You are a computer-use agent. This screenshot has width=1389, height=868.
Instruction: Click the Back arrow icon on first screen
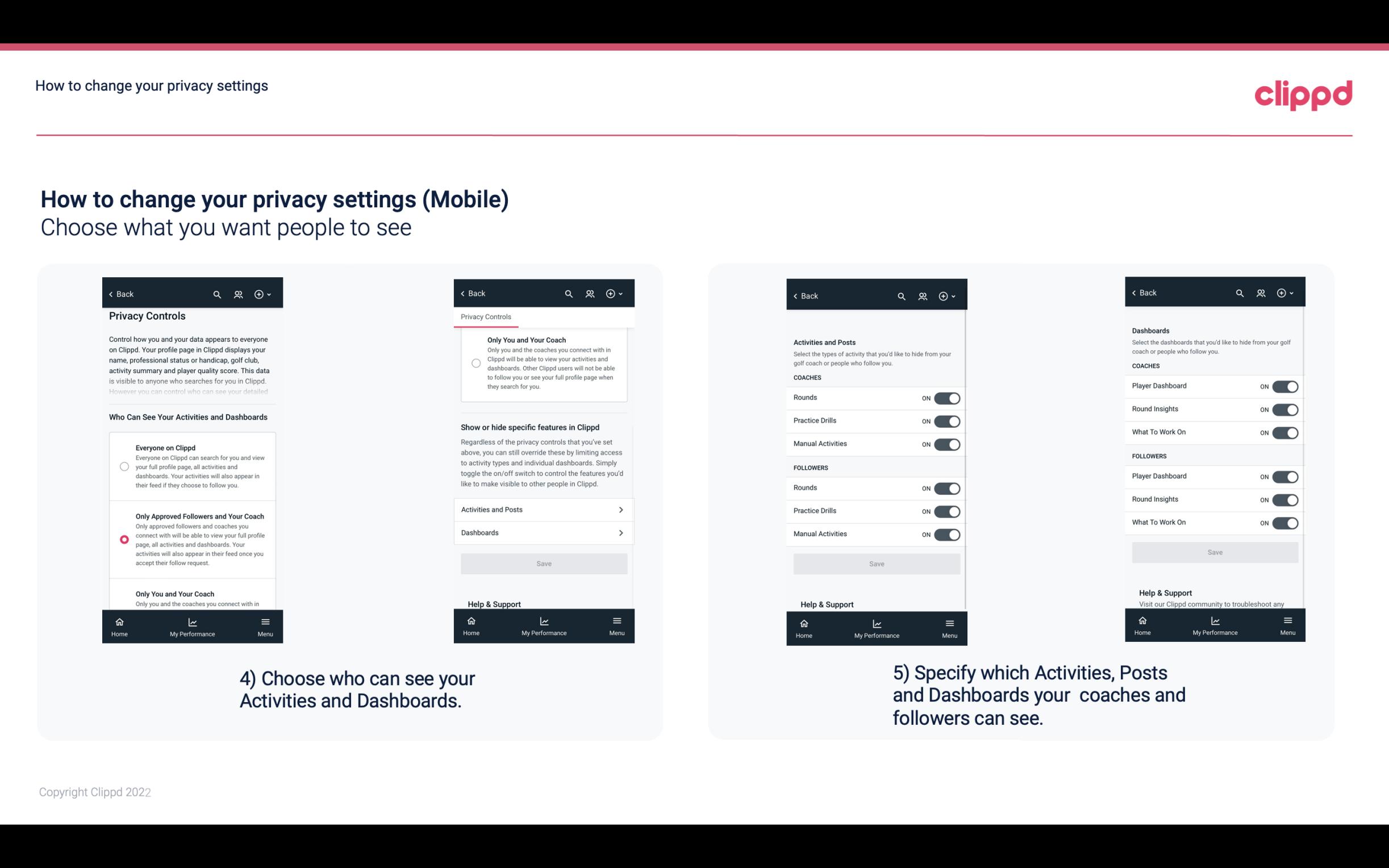(x=111, y=293)
